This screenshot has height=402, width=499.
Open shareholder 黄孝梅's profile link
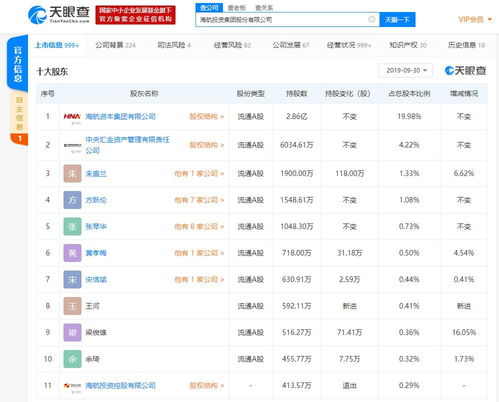click(96, 253)
